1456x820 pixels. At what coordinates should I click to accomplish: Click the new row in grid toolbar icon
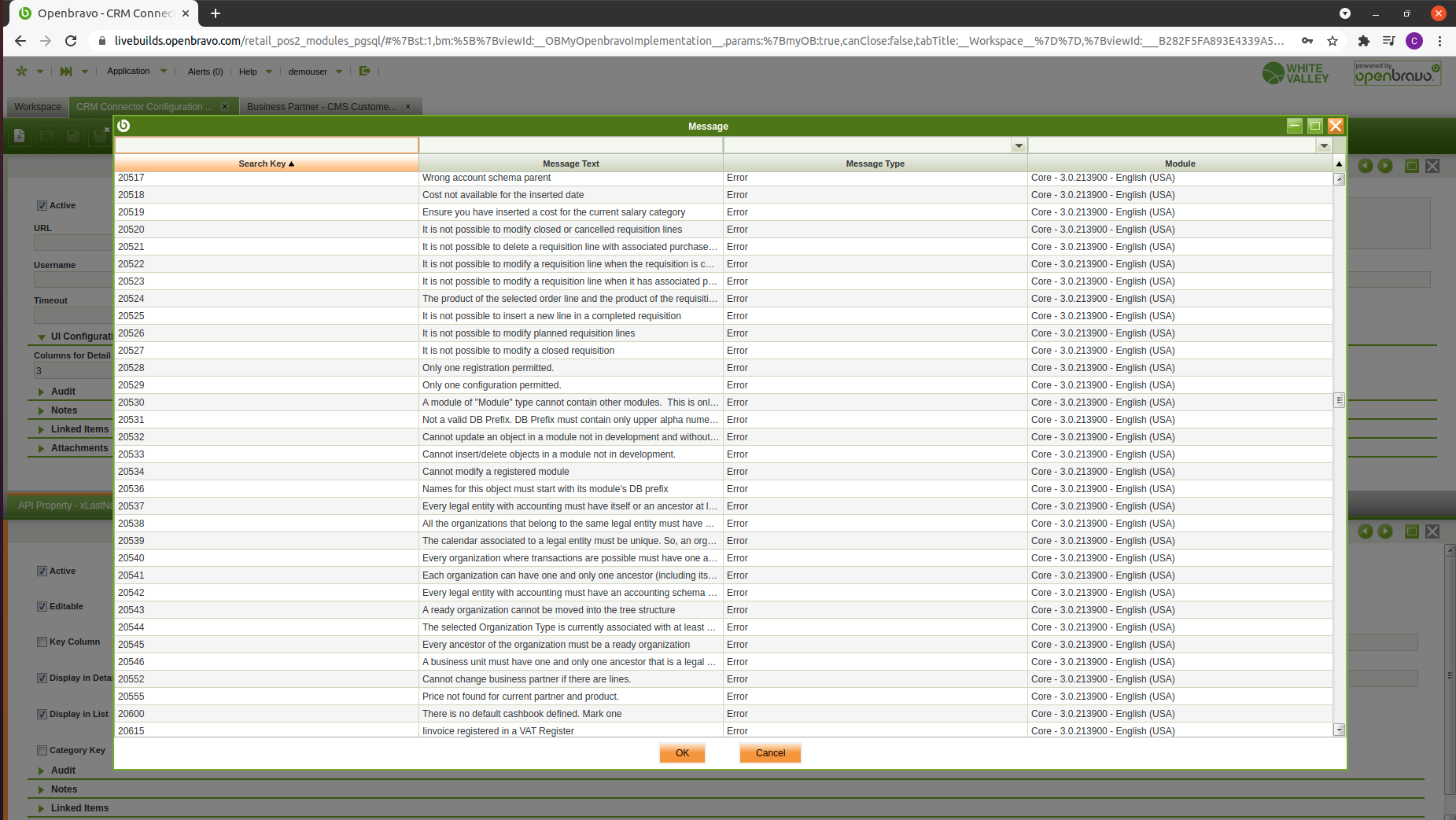point(47,135)
